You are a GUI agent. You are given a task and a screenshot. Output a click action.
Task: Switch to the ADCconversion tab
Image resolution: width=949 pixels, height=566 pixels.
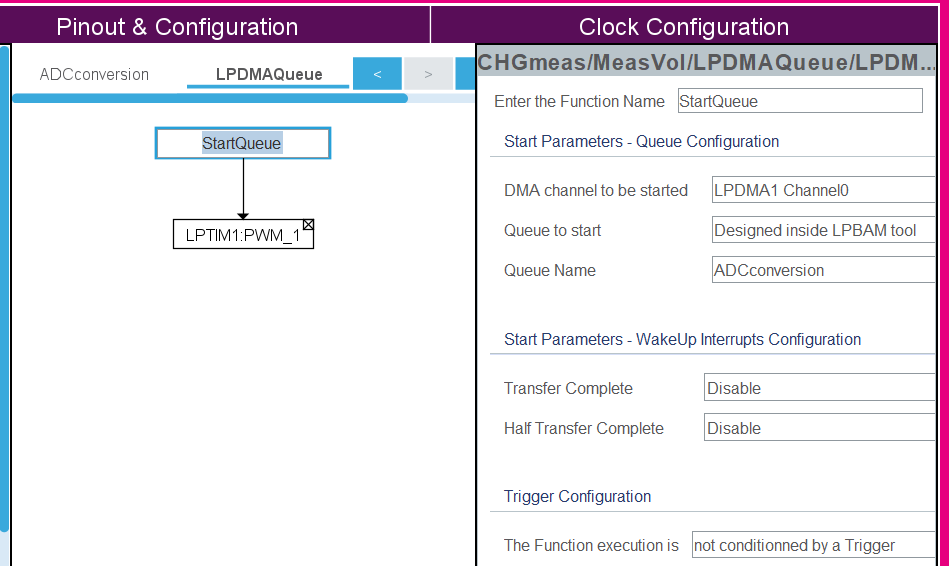tap(94, 74)
